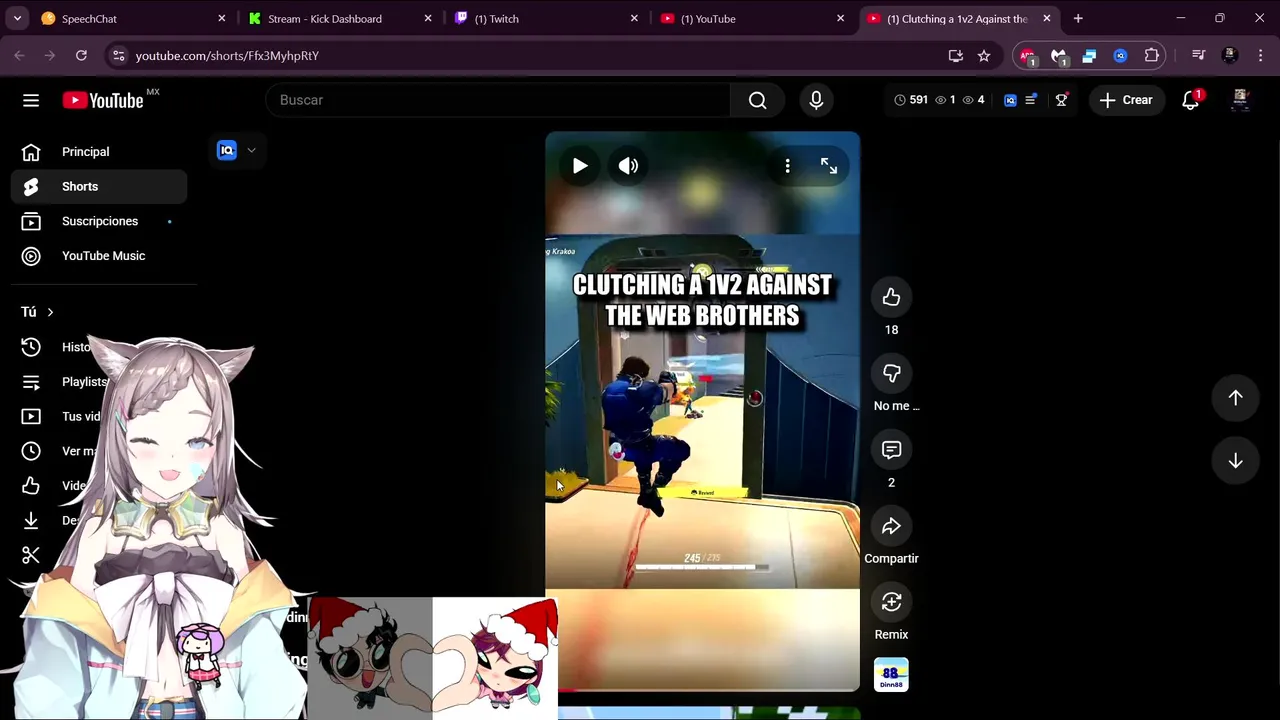Open the Short's three-dot options menu

point(787,166)
